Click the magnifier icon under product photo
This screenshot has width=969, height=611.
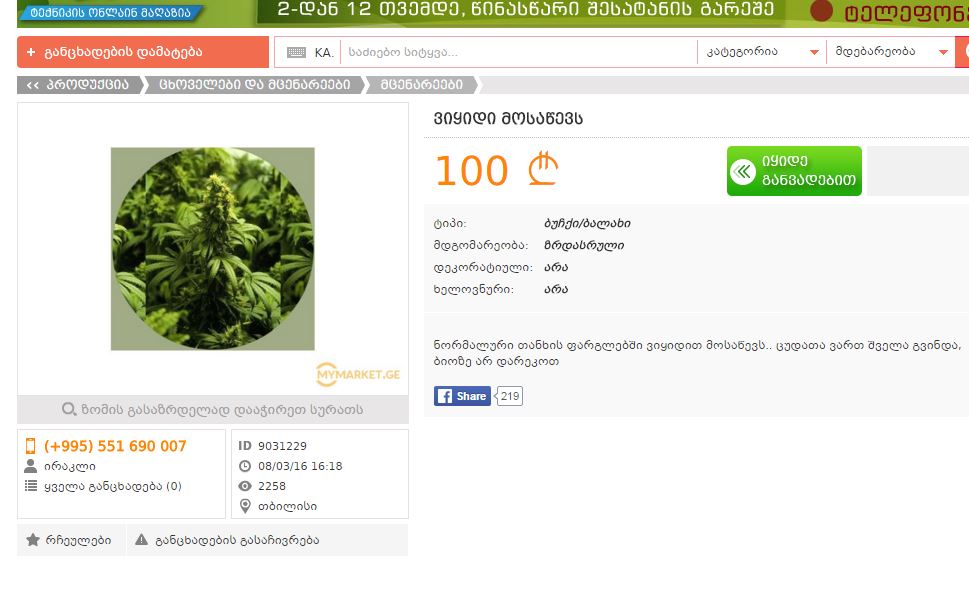pyautogui.click(x=69, y=409)
